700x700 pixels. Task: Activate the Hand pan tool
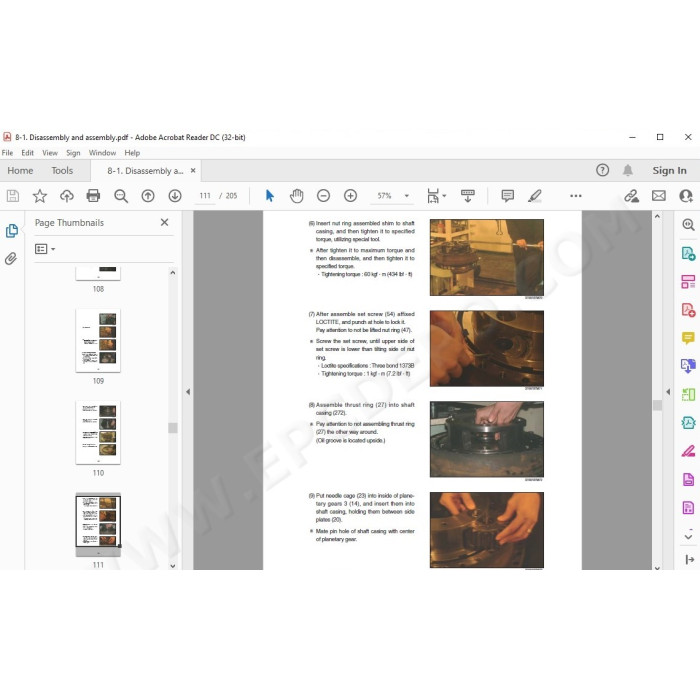click(x=296, y=196)
